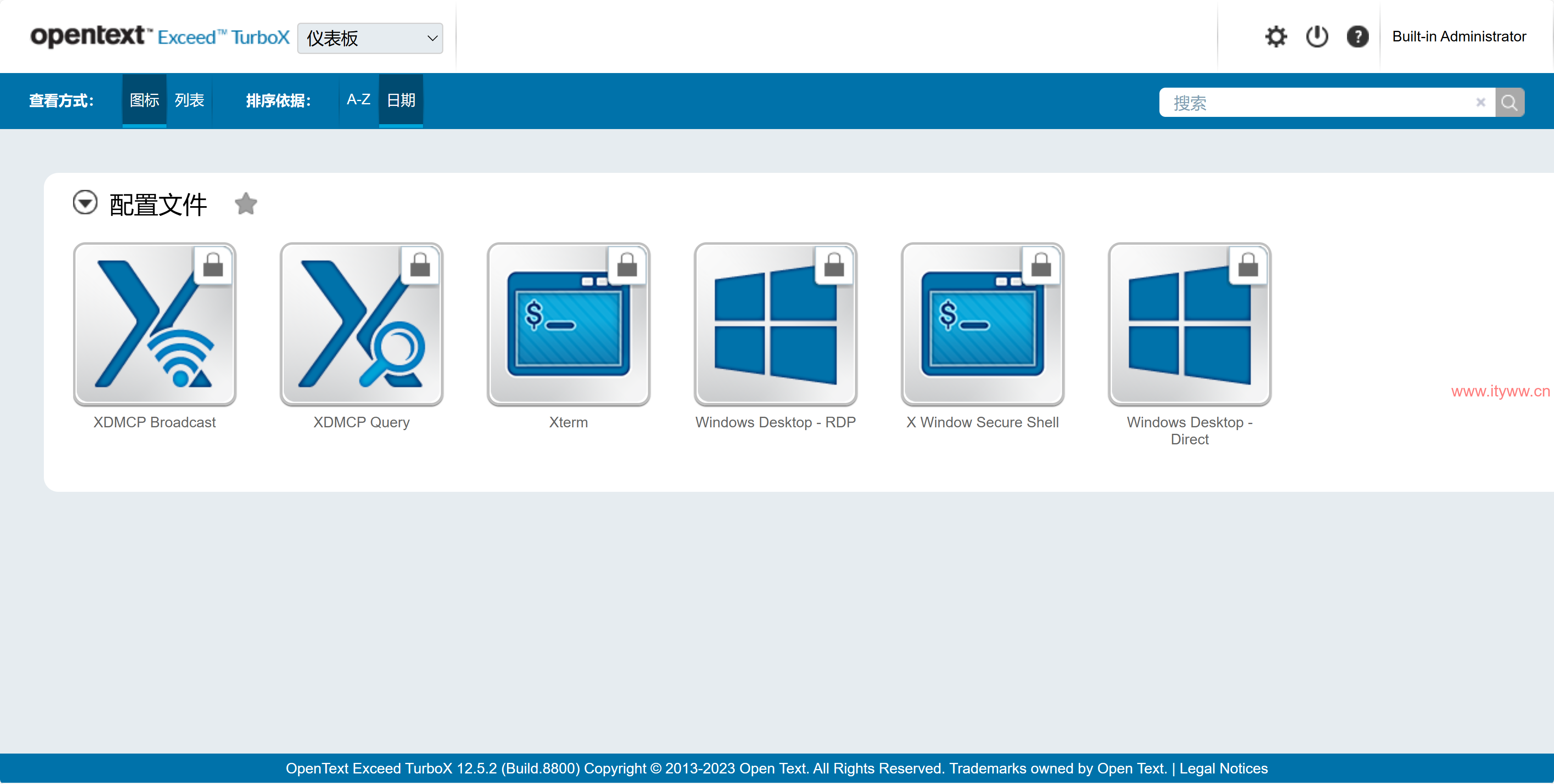Click the lock badge on Windows Desktop - Direct
This screenshot has height=784, width=1554.
[1248, 265]
